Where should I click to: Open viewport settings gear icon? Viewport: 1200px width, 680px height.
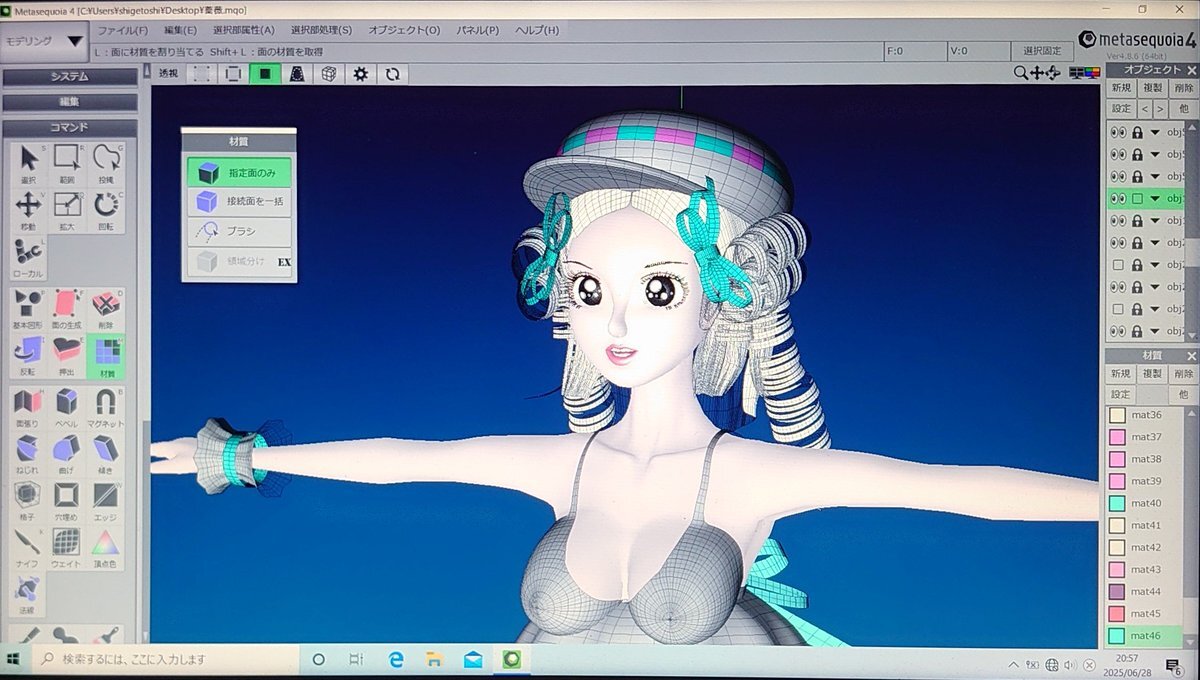[x=360, y=73]
